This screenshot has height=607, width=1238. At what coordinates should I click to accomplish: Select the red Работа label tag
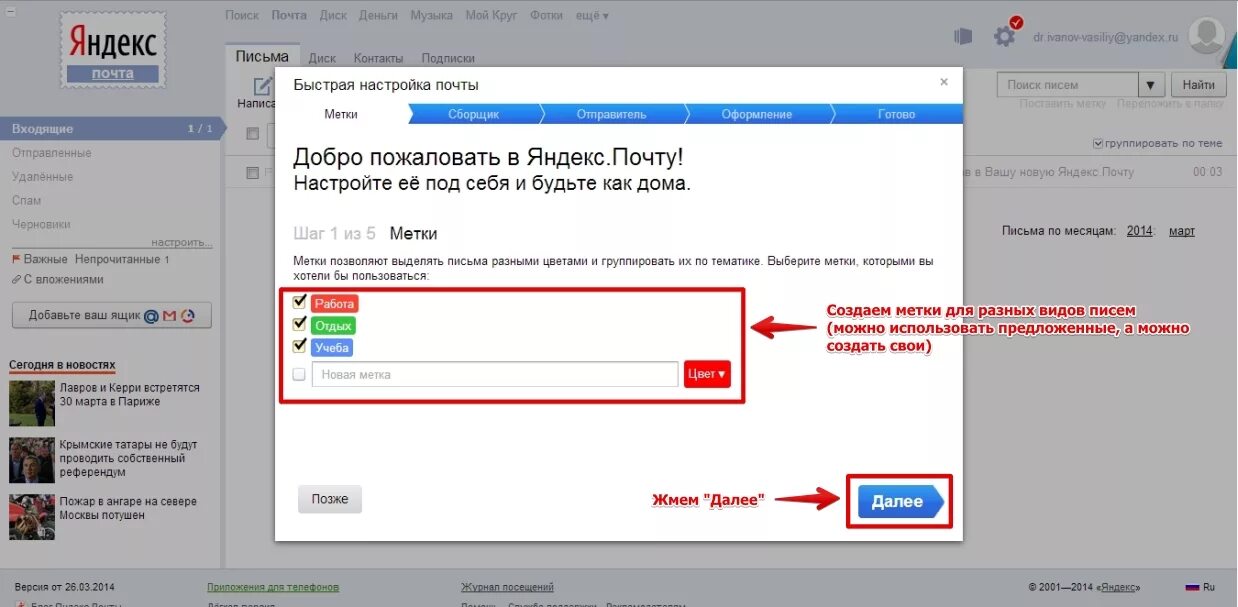(x=334, y=303)
